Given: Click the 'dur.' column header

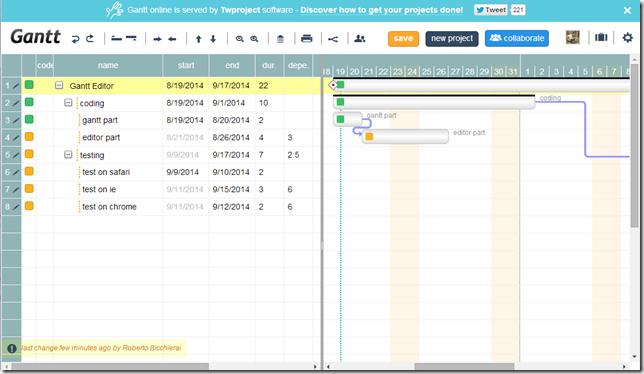Looking at the screenshot, I should (x=269, y=65).
